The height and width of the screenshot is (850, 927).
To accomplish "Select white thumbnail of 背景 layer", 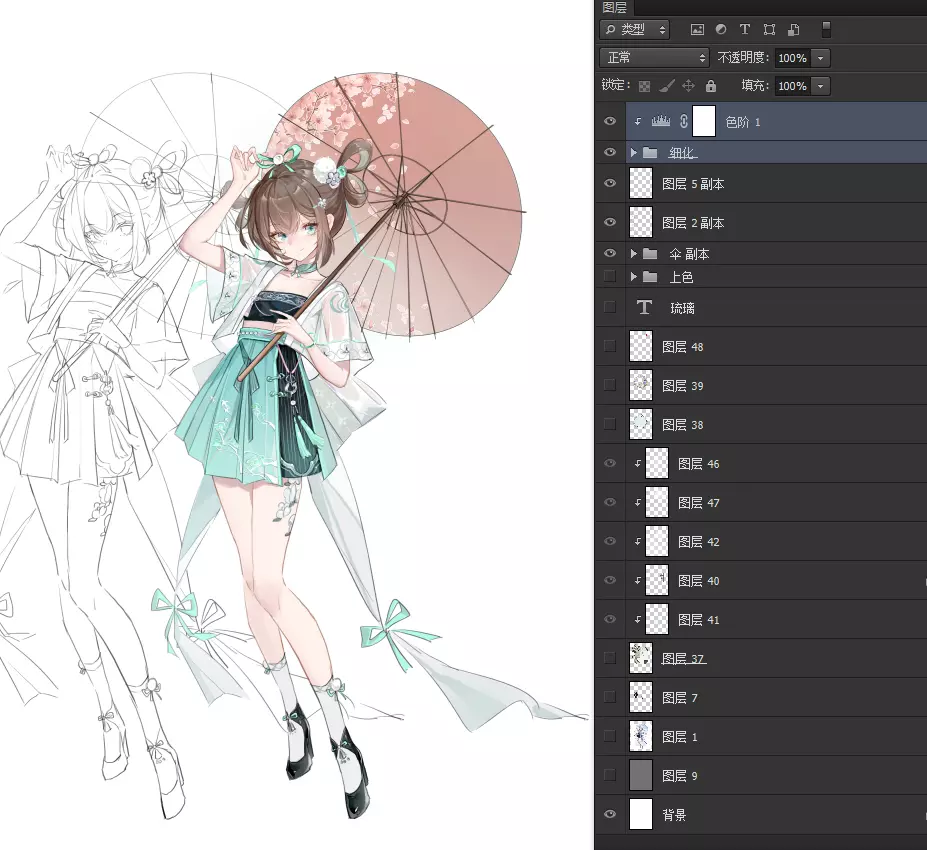I will pos(641,815).
